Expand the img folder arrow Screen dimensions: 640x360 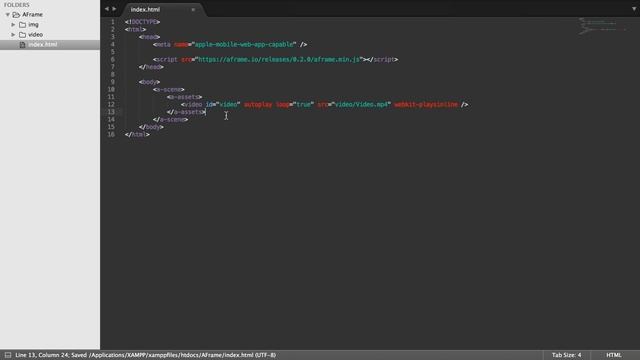13,25
